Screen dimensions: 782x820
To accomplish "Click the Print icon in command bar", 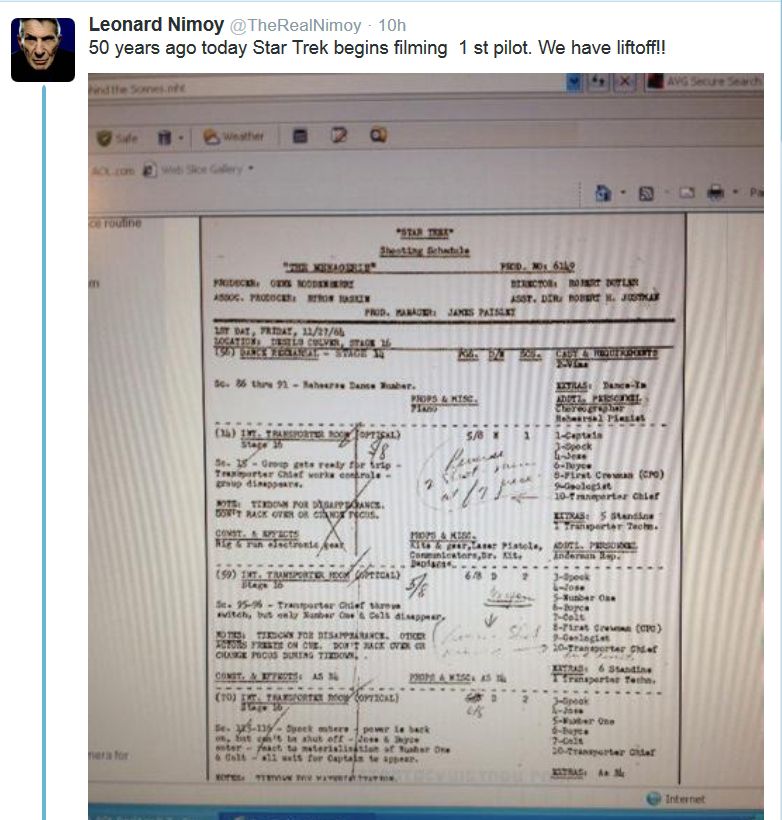I will [716, 193].
